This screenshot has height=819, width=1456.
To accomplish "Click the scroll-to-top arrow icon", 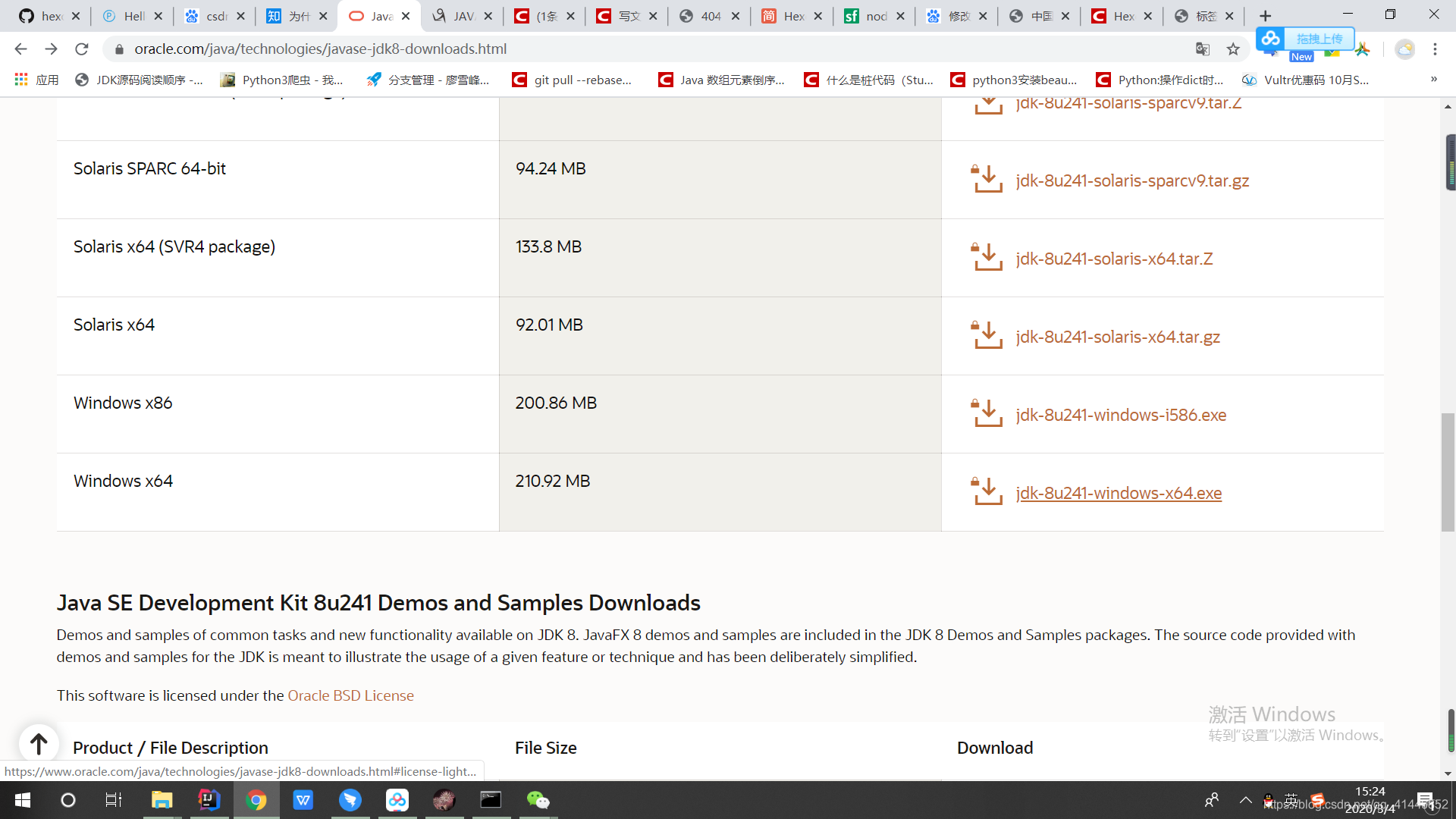I will tap(39, 743).
